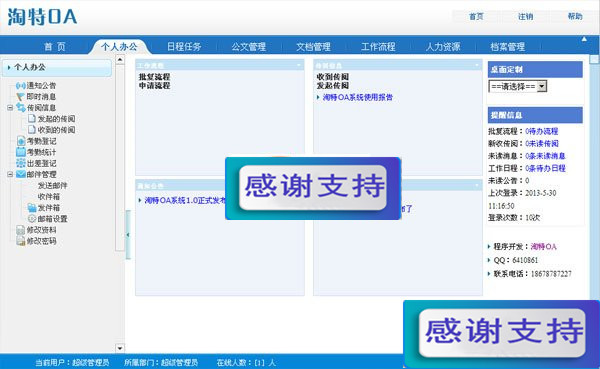The height and width of the screenshot is (369, 600).
Task: Click the 淘特OA developer link
Action: [543, 247]
